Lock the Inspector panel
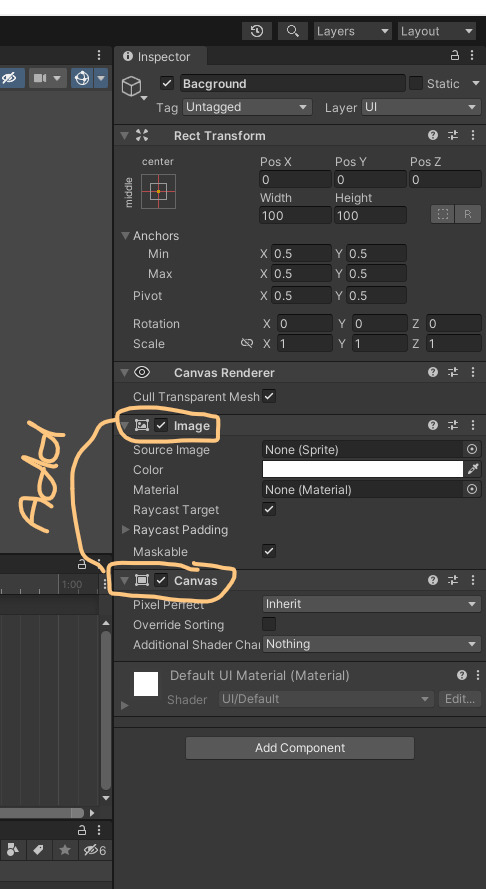Image resolution: width=486 pixels, height=889 pixels. 455,56
